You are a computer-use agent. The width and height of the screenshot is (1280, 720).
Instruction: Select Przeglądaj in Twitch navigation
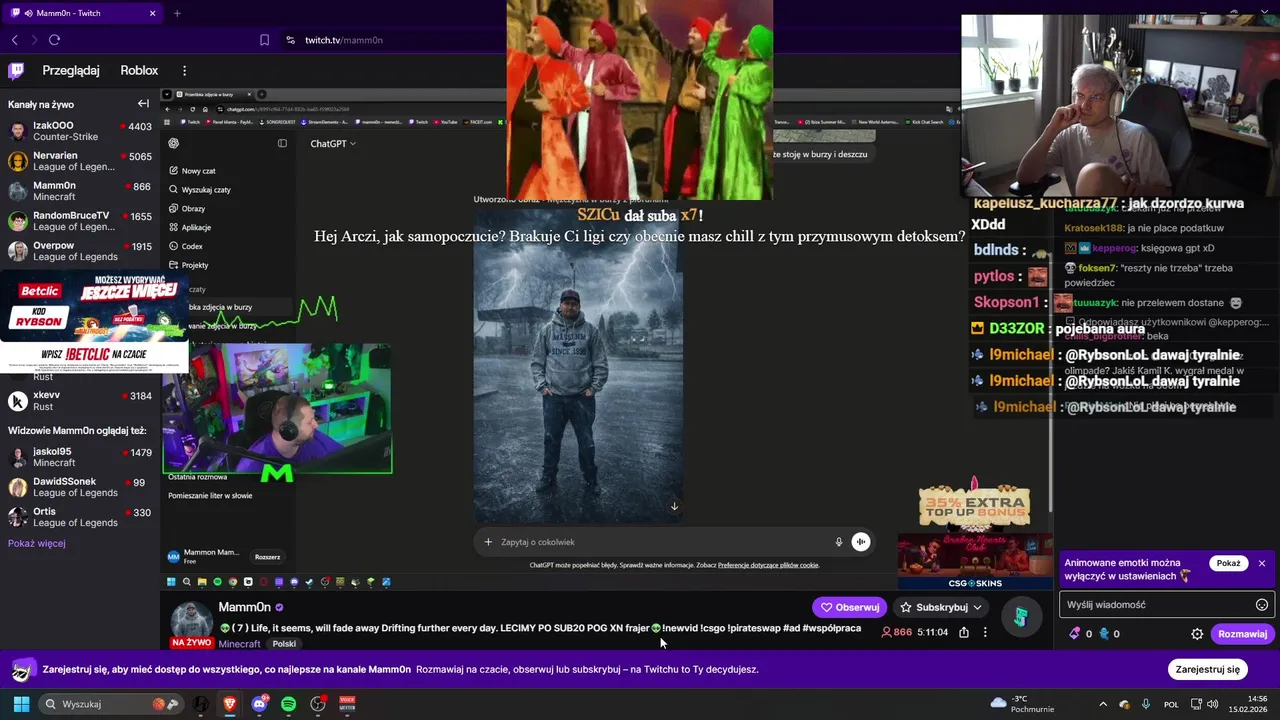click(71, 70)
